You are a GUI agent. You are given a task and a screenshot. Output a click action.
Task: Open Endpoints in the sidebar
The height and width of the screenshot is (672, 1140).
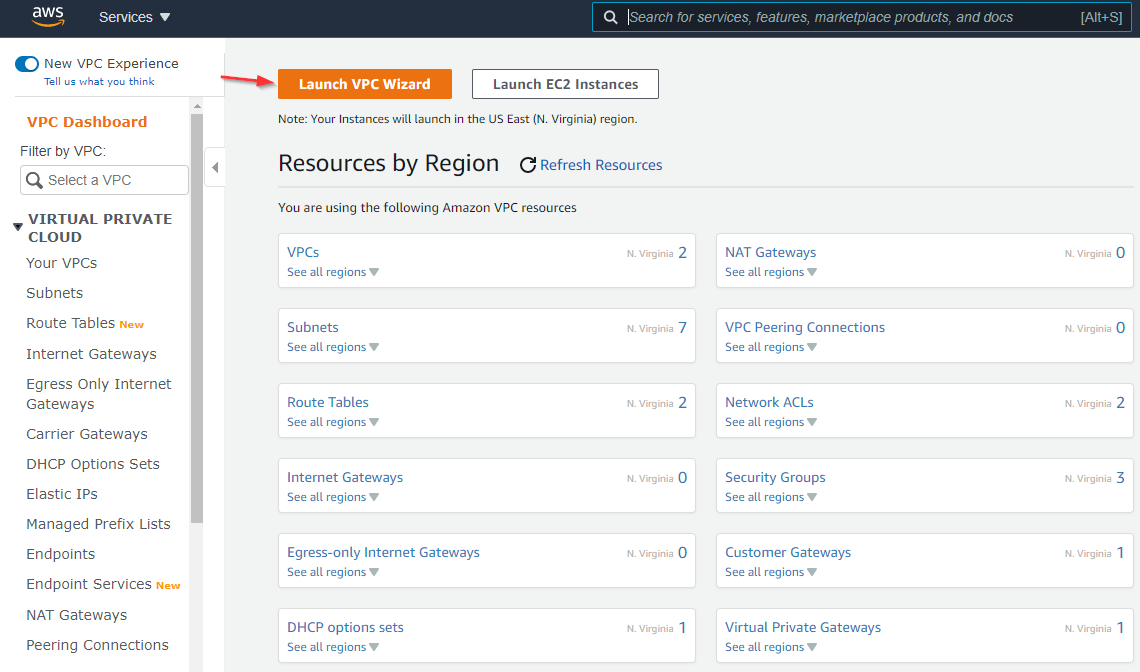[x=60, y=554]
